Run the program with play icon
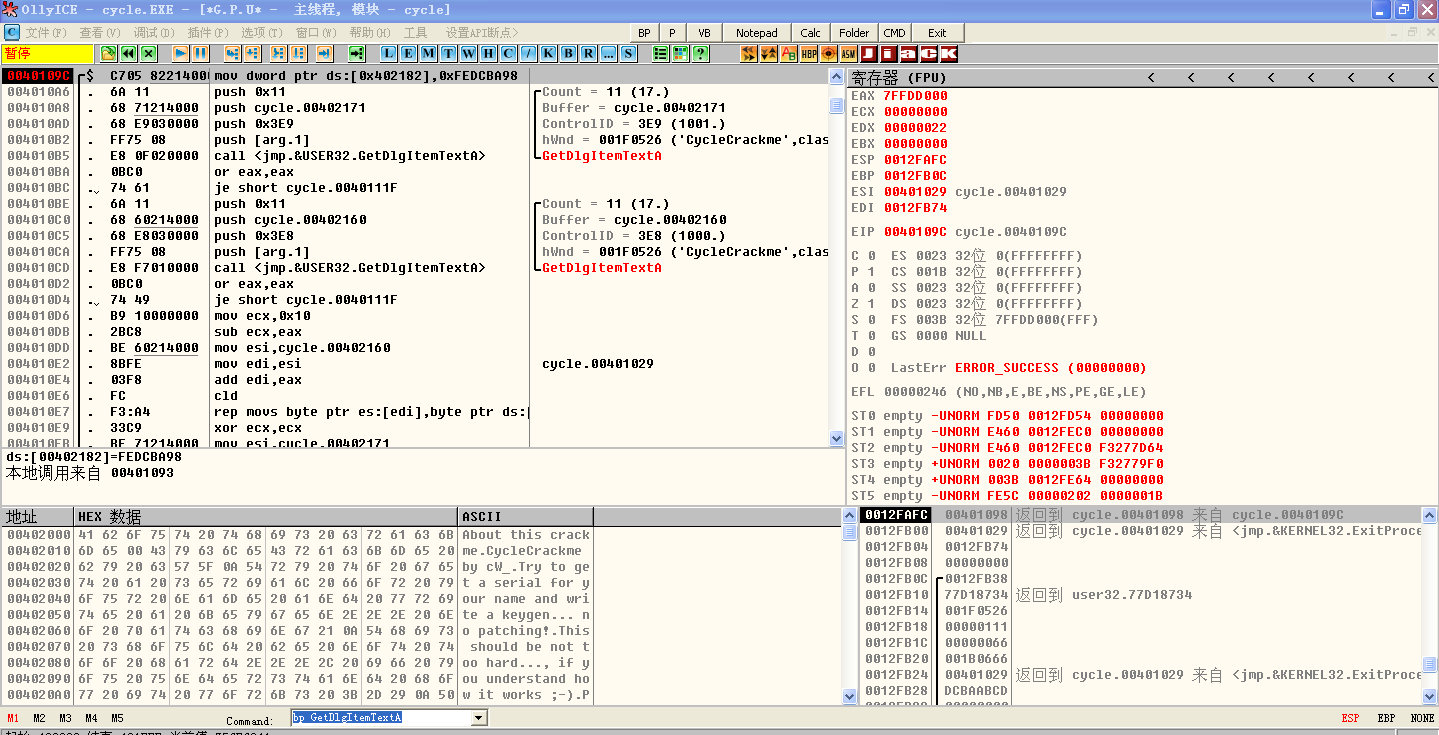 181,53
